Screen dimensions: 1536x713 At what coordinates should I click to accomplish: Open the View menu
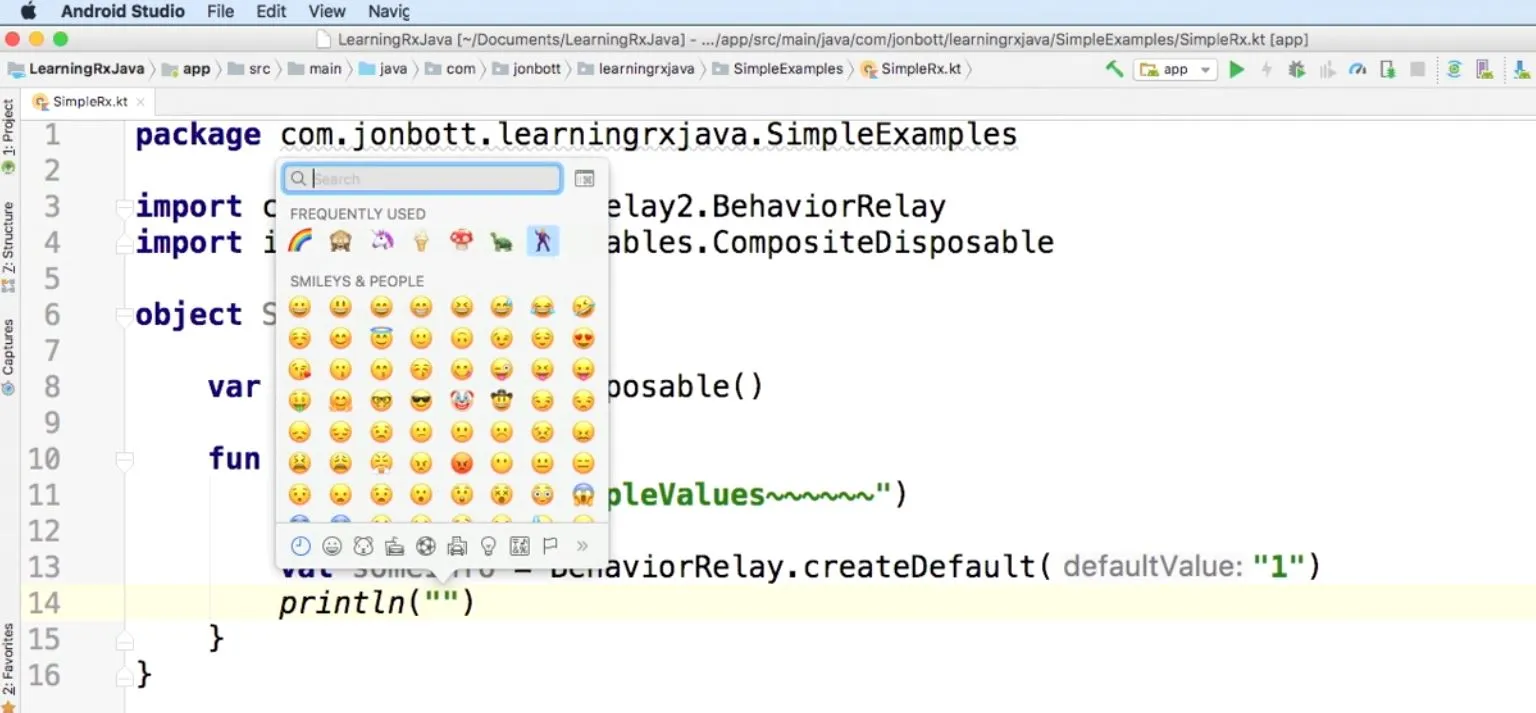click(x=327, y=11)
